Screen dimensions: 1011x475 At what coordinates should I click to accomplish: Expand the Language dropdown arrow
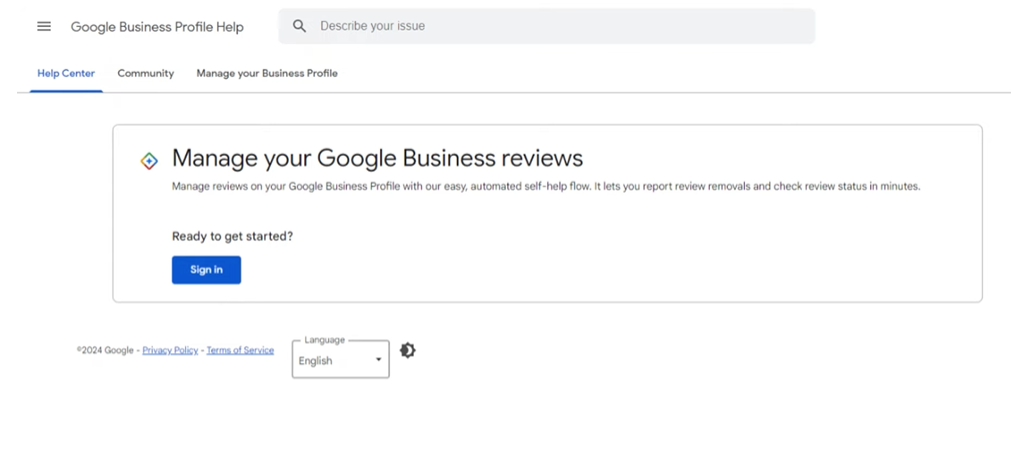click(378, 360)
